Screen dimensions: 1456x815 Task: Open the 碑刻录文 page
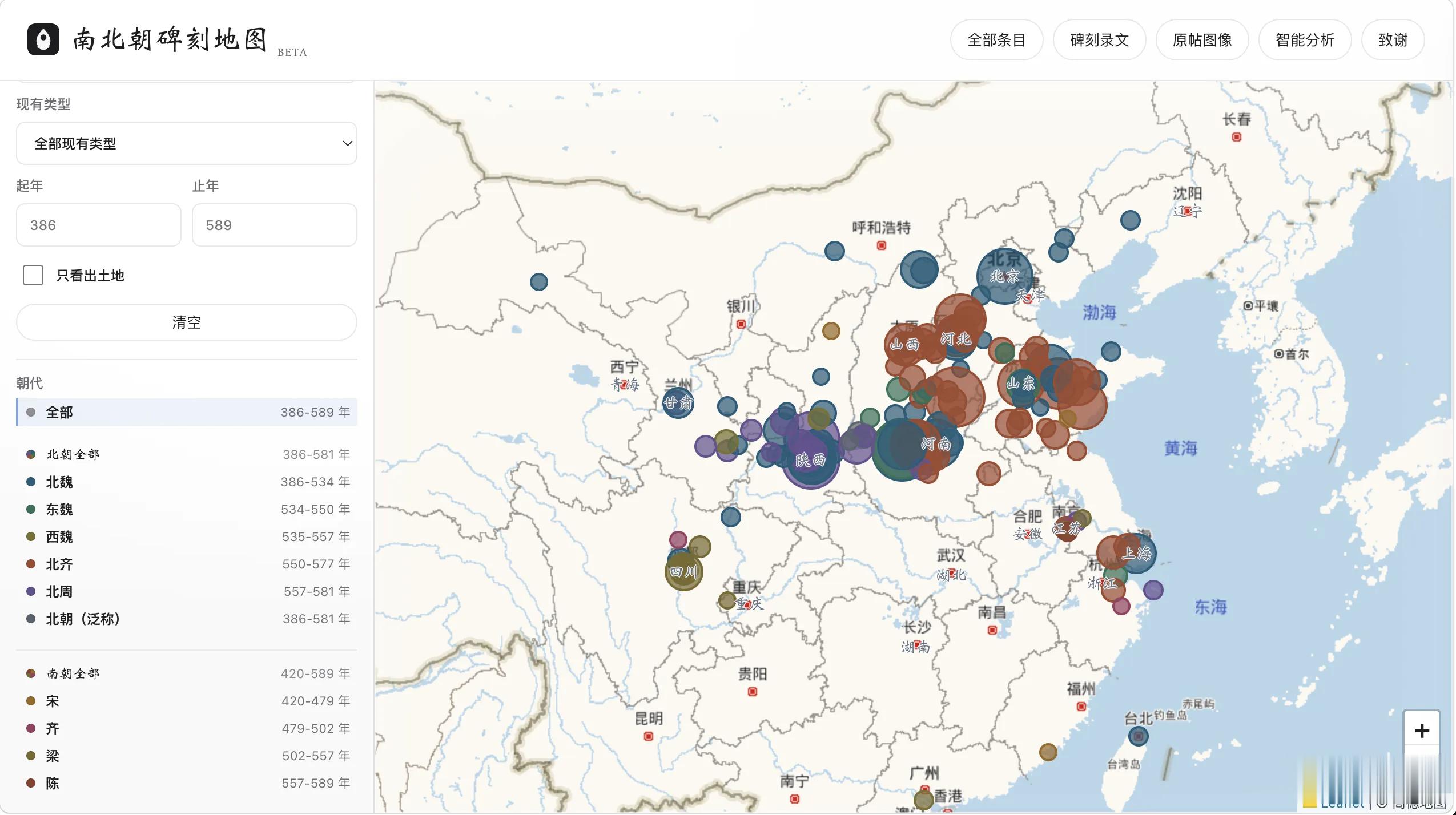1099,40
